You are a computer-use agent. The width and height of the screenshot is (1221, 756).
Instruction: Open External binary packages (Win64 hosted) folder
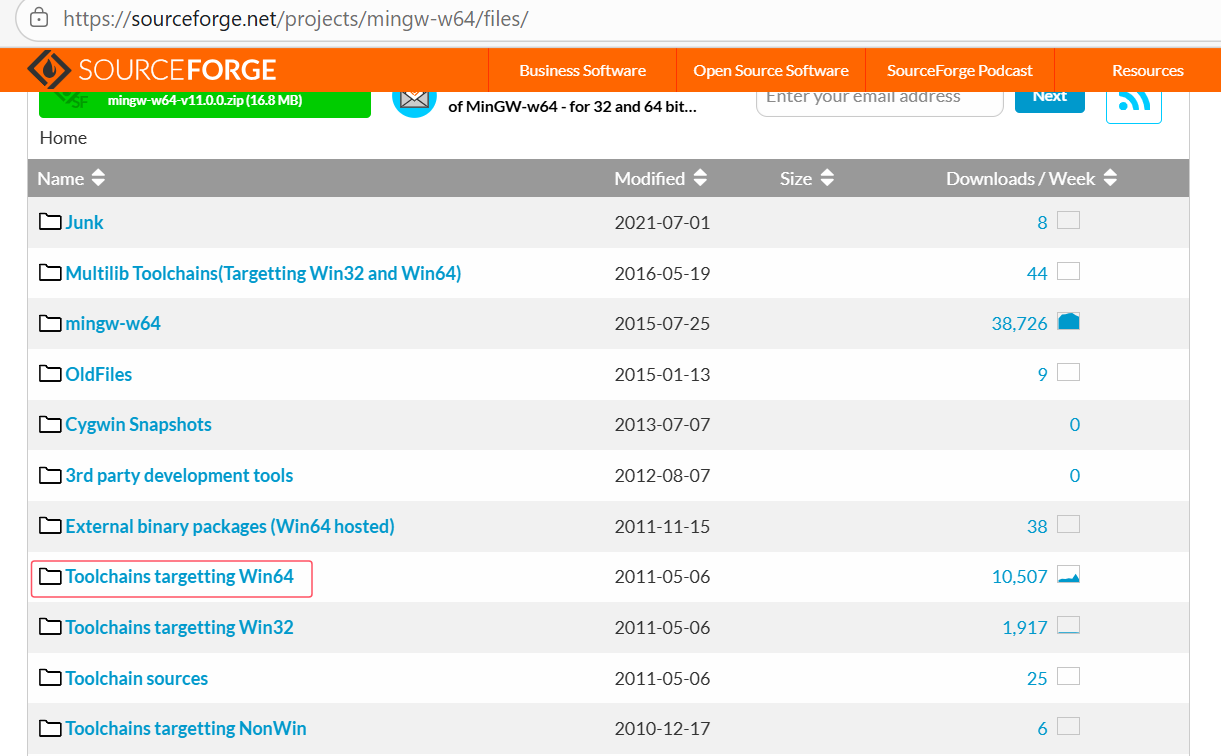230,526
